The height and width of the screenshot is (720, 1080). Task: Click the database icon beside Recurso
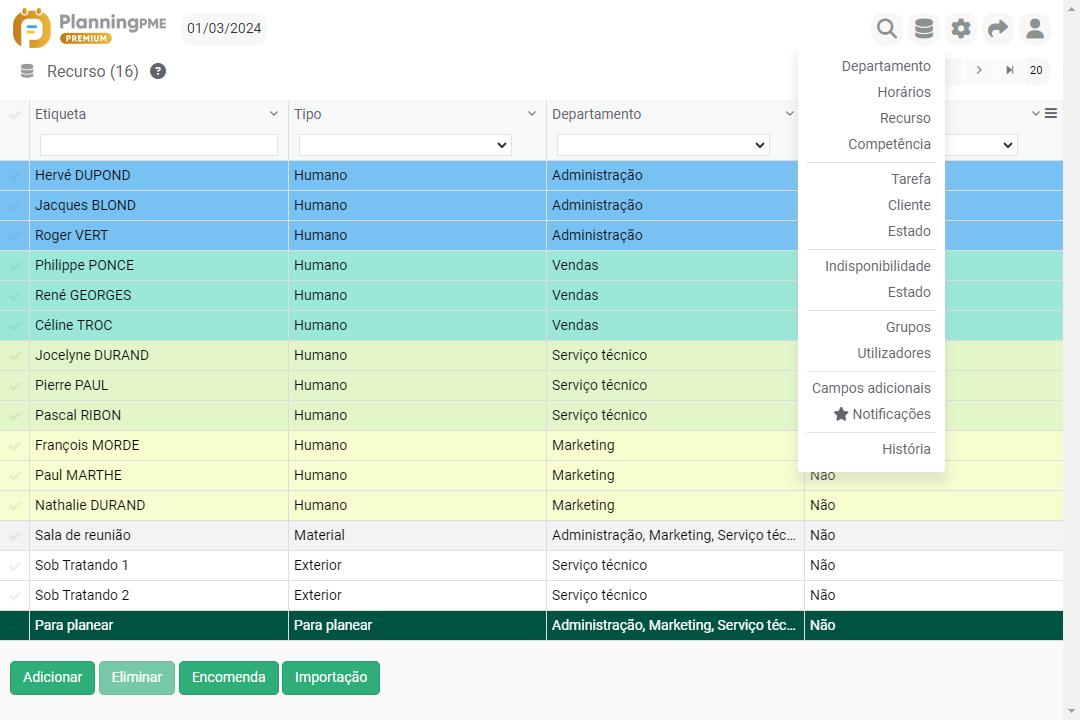pyautogui.click(x=27, y=71)
